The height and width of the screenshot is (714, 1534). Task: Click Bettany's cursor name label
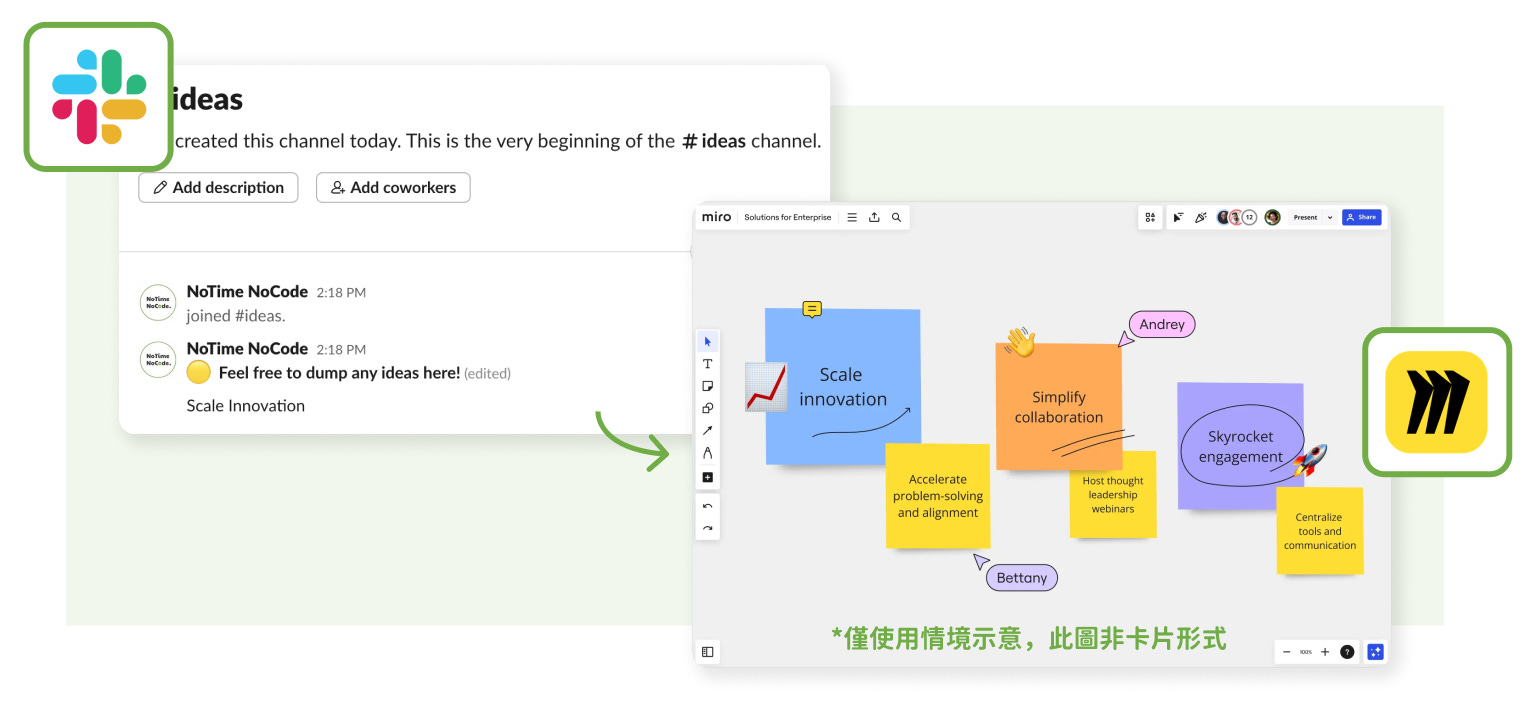tap(1021, 578)
